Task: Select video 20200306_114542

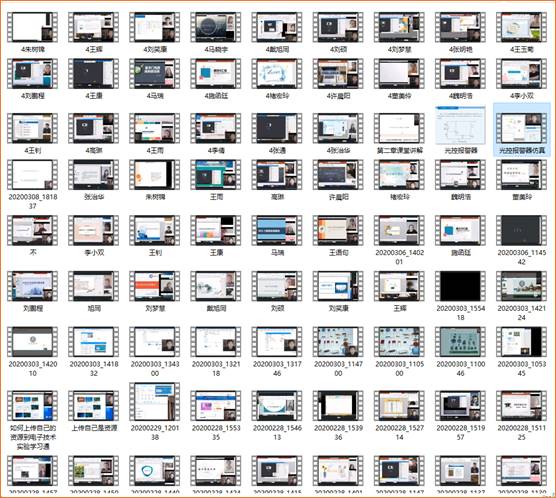Action: point(522,240)
